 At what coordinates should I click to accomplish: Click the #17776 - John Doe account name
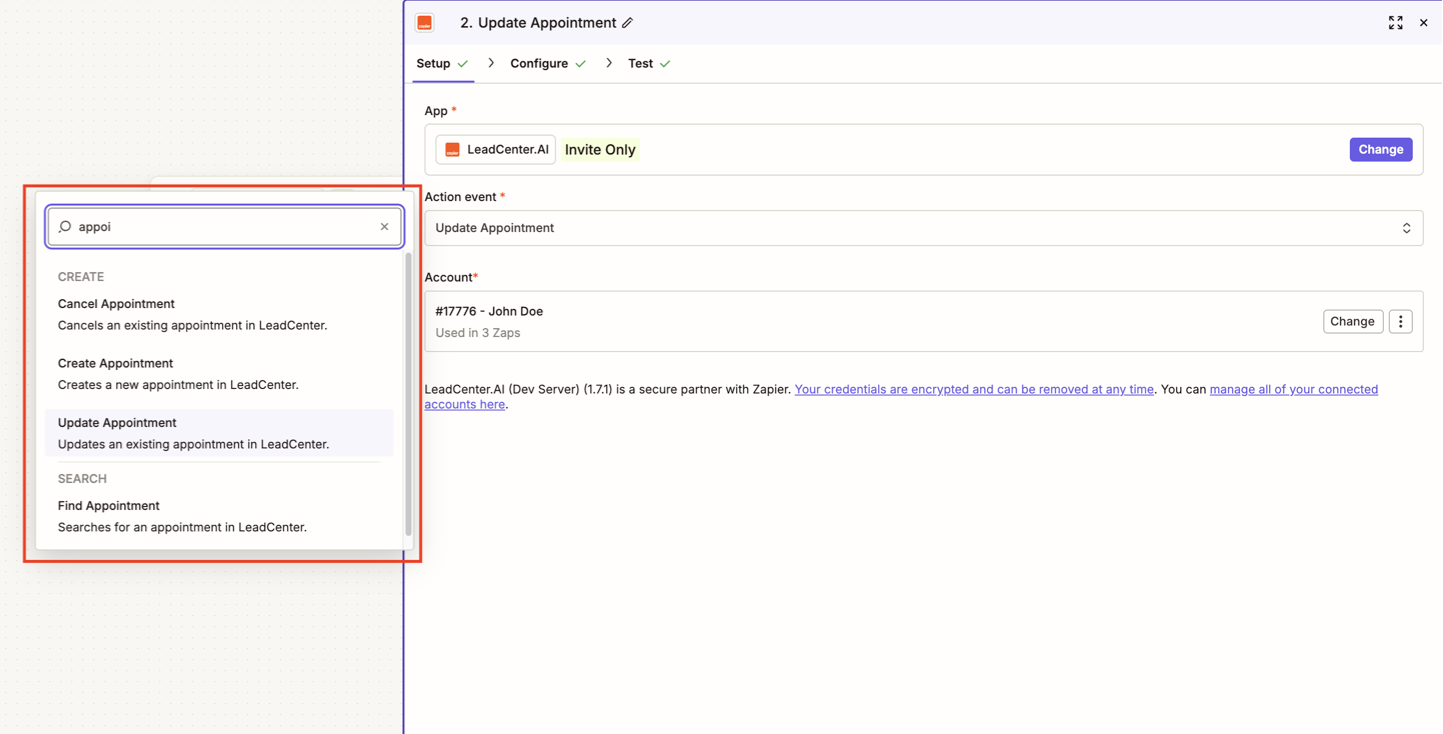pyautogui.click(x=489, y=311)
